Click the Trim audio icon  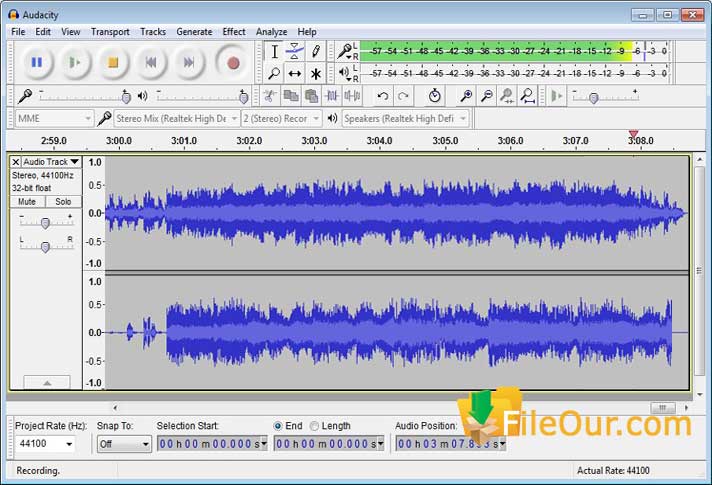click(332, 96)
